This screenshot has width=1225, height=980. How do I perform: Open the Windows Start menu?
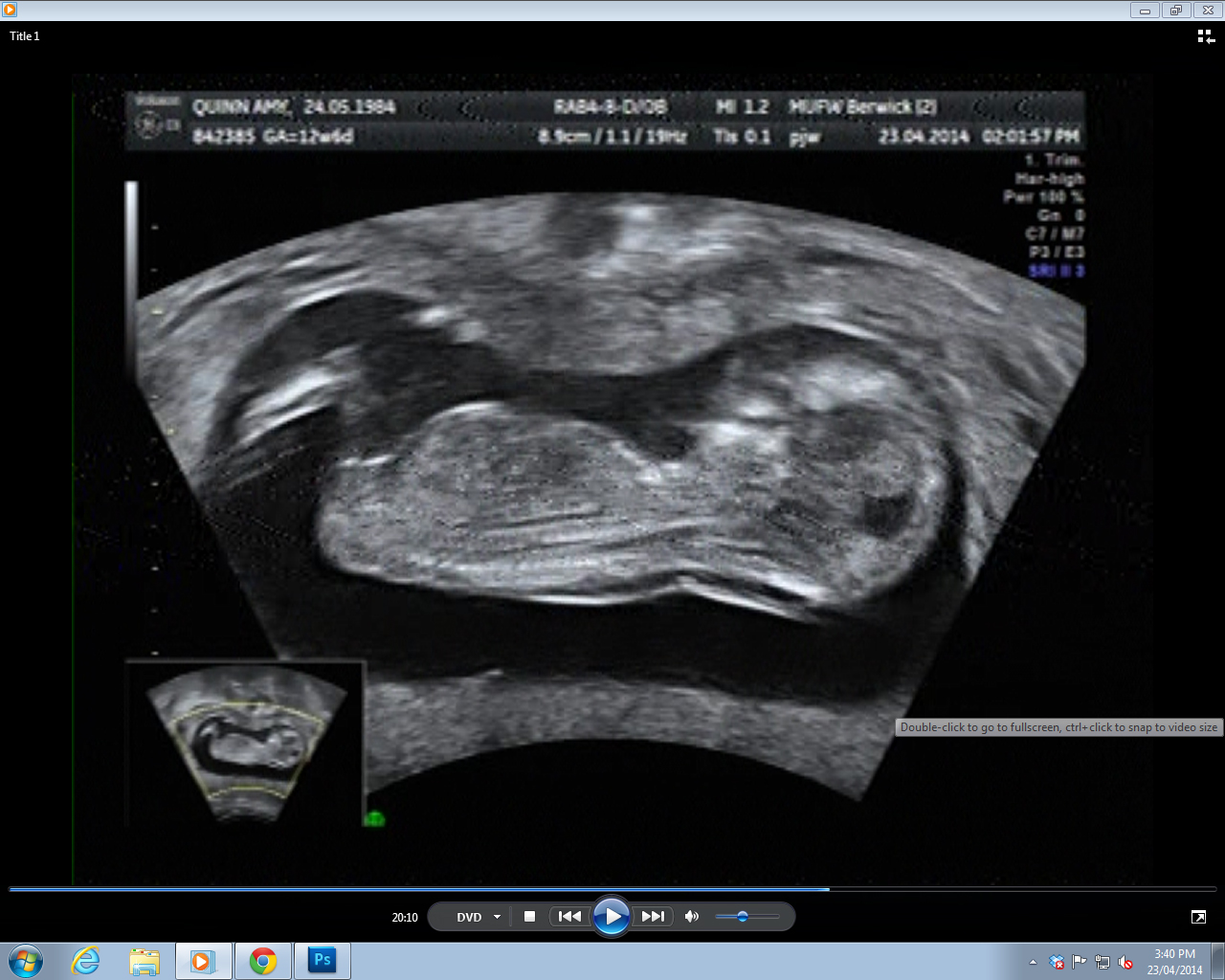[x=26, y=961]
